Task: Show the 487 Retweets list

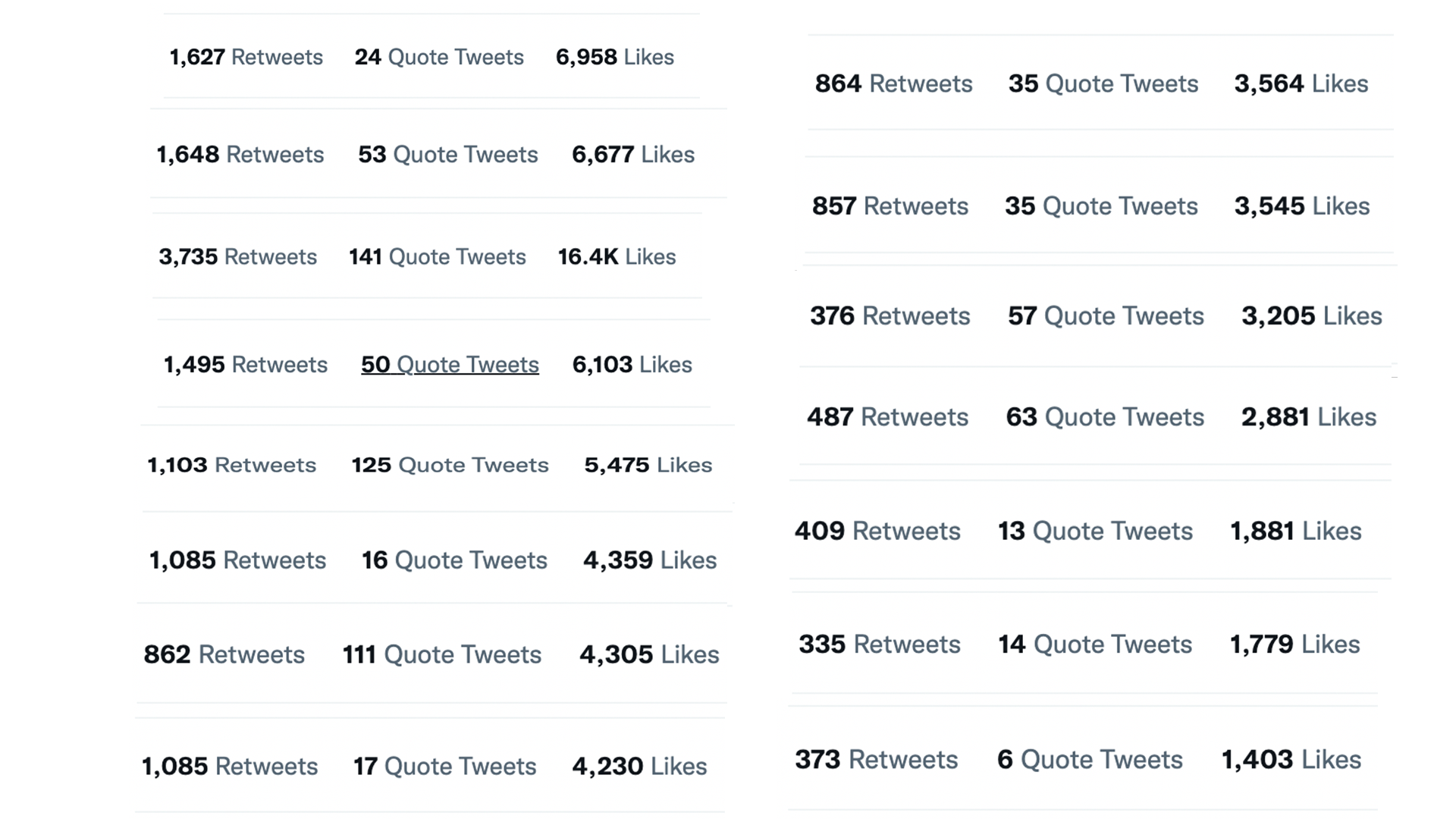Action: click(x=887, y=417)
